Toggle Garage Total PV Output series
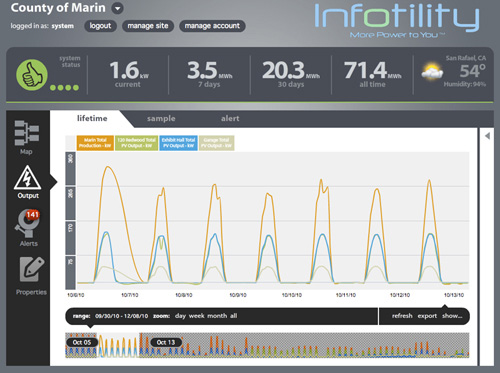Image resolution: width=500 pixels, height=373 pixels. [217, 143]
